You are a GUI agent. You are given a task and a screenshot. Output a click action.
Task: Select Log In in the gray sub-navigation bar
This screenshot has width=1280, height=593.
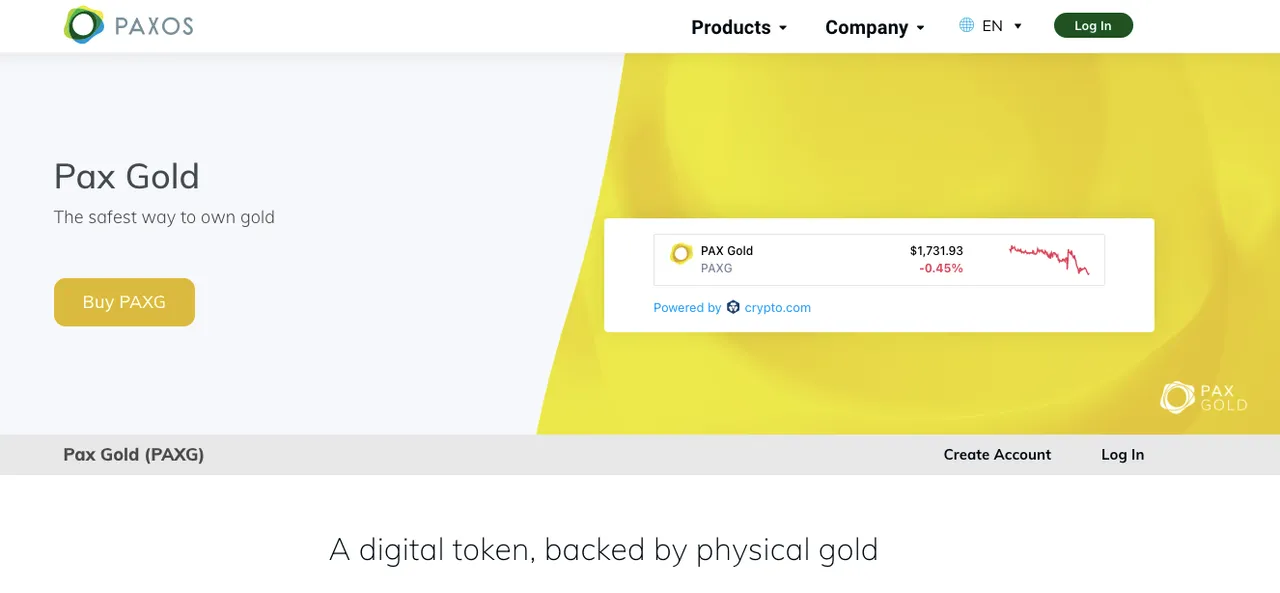[1122, 454]
